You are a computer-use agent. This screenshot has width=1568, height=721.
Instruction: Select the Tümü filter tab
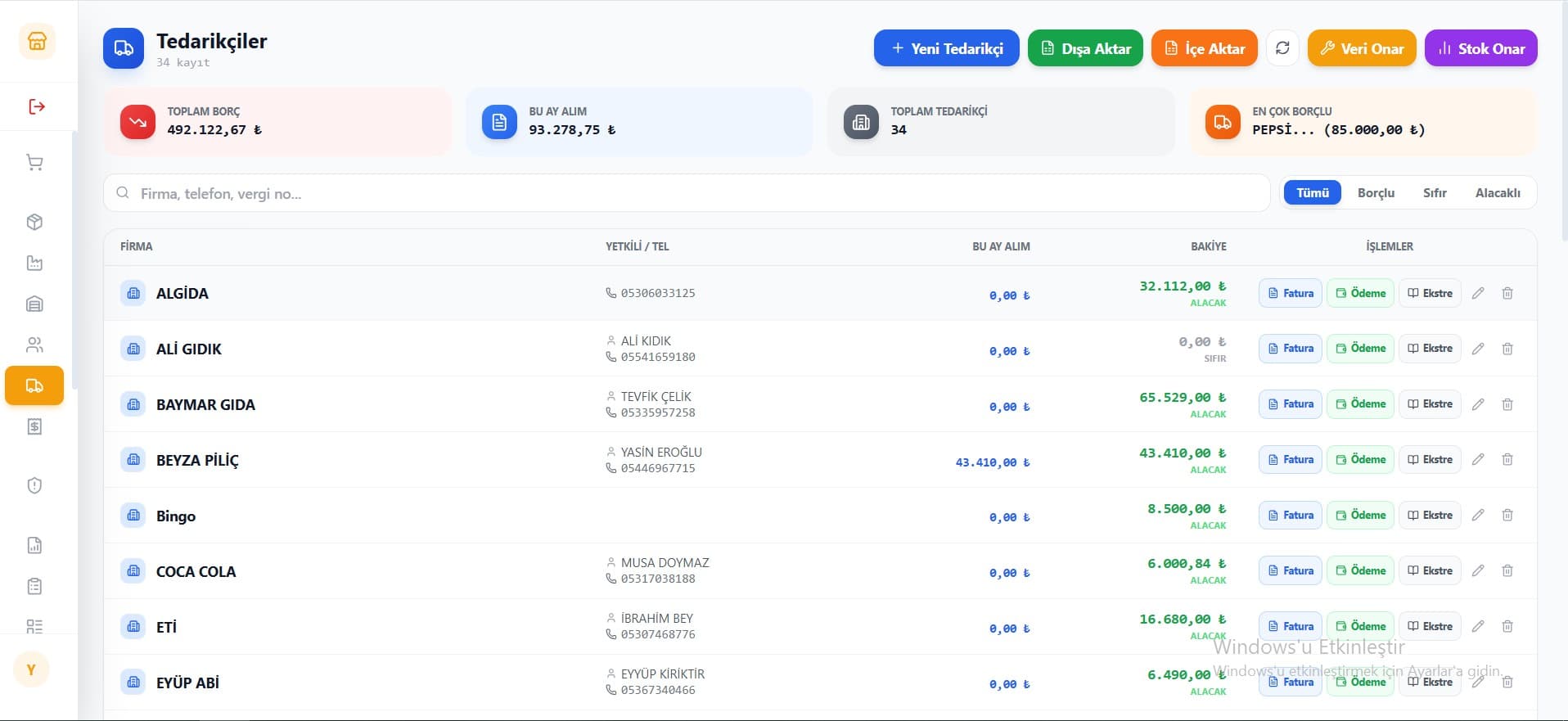tap(1313, 192)
